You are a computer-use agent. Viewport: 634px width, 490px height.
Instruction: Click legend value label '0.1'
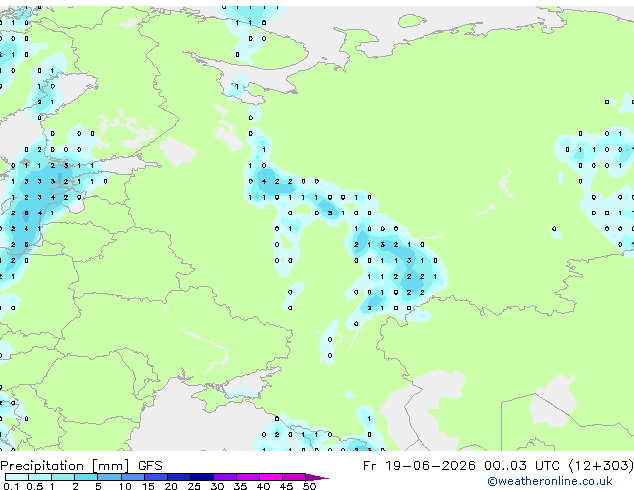(11, 486)
